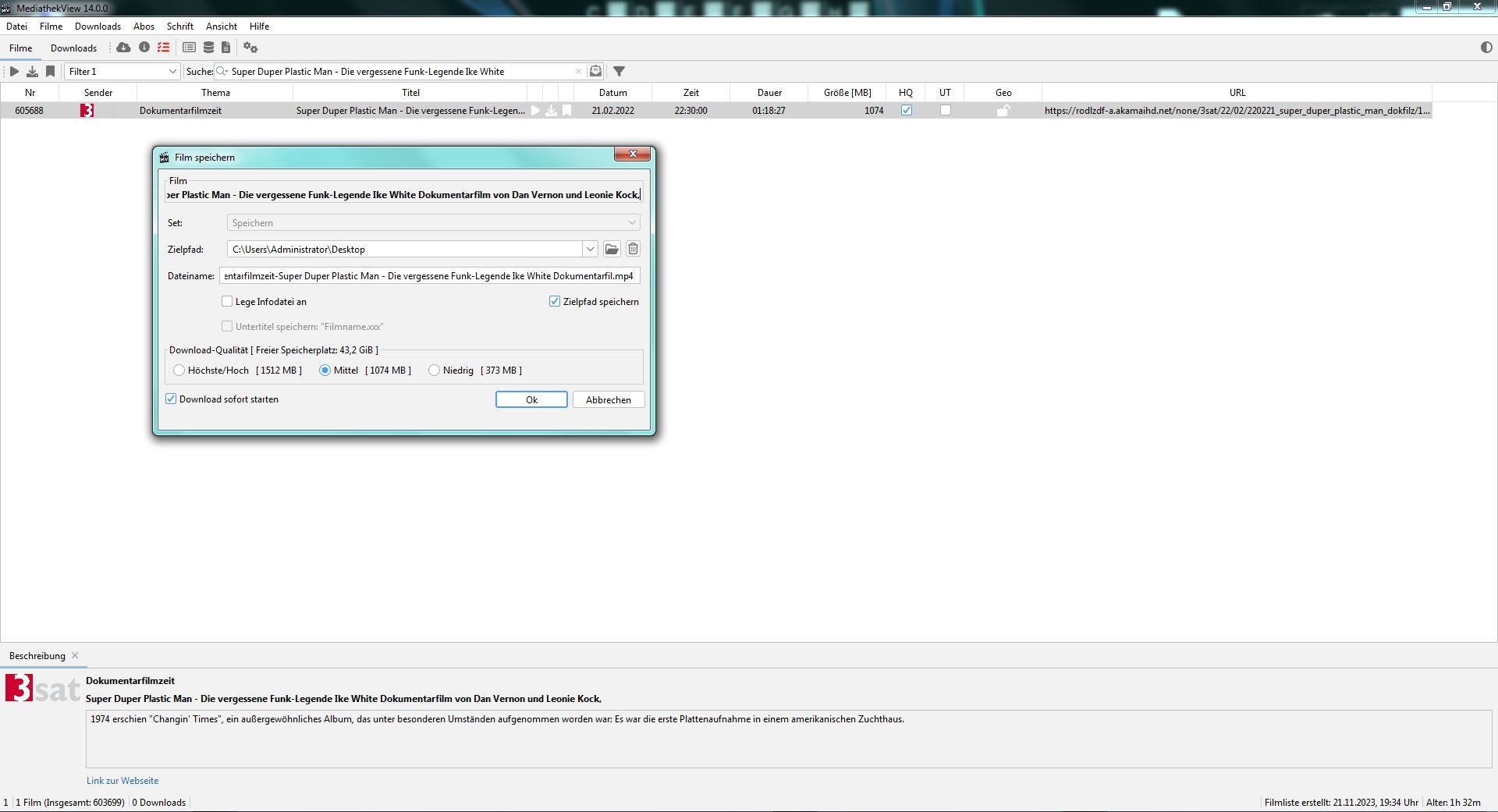The width and height of the screenshot is (1498, 812).
Task: Click the red checklist icon in toolbar
Action: [x=164, y=48]
